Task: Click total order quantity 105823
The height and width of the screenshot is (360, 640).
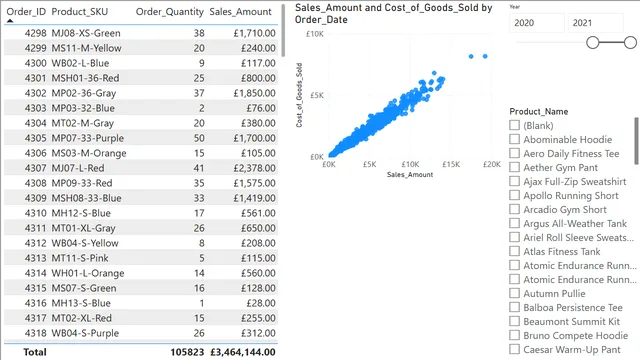Action: 187,352
